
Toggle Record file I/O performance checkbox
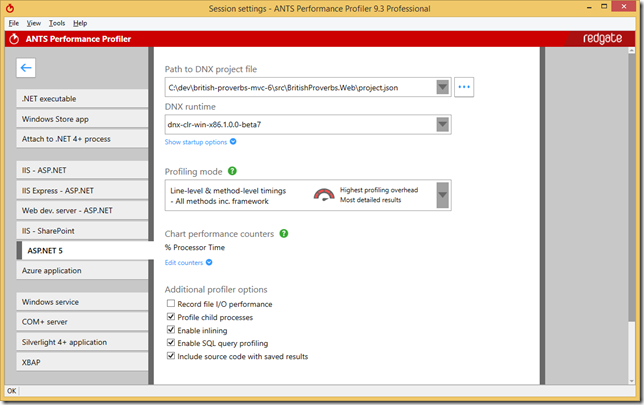[171, 304]
